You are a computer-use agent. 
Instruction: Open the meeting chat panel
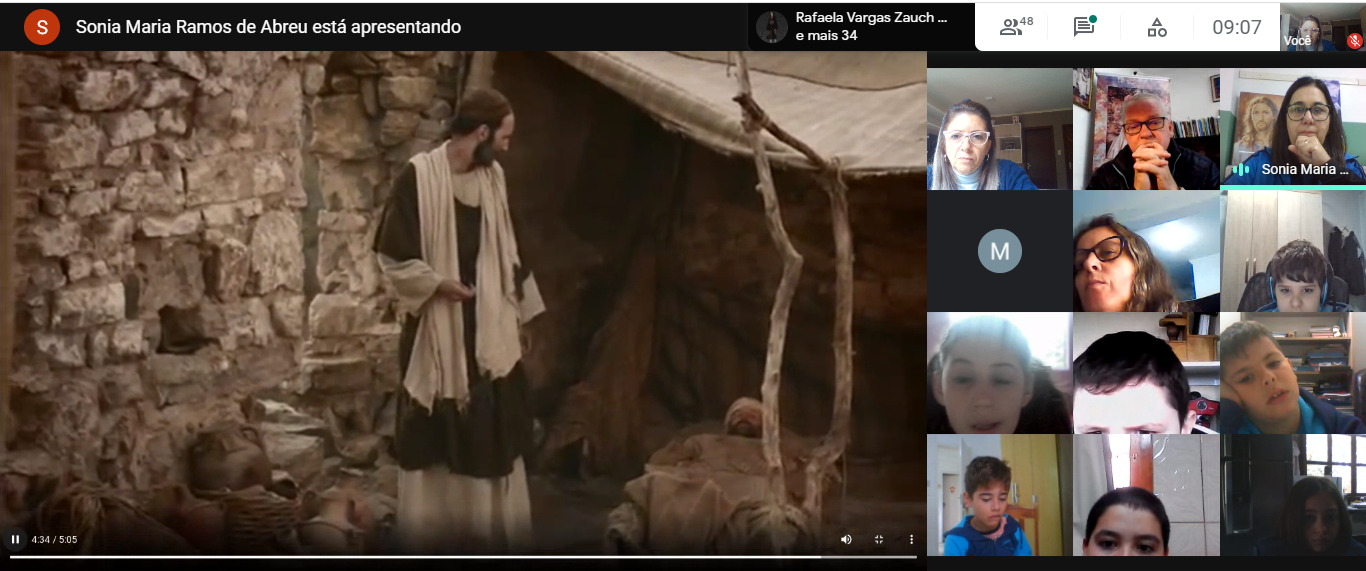(x=1084, y=27)
